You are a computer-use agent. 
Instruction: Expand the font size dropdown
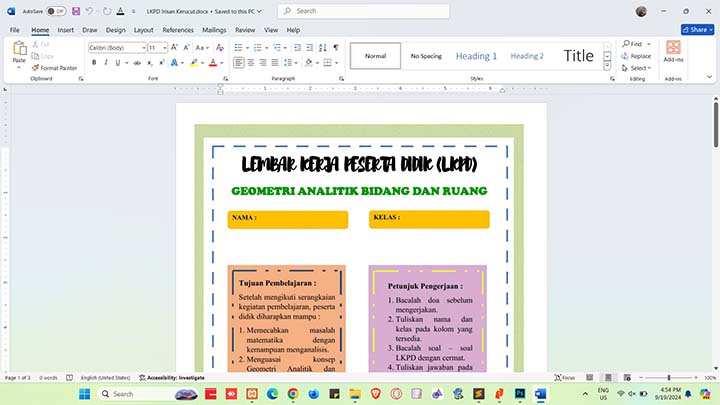point(165,47)
